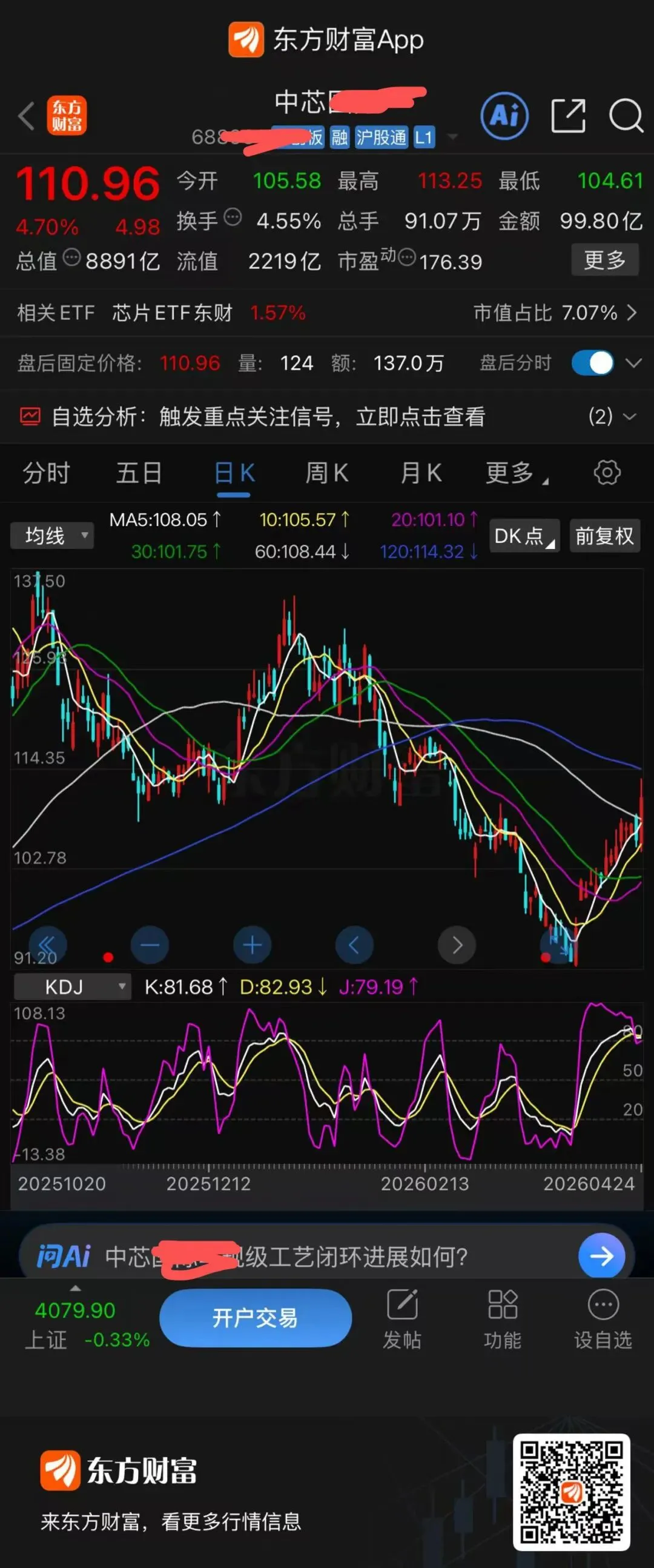This screenshot has width=654, height=1568.
Task: Submit the 问Ai question arrow button
Action: [x=602, y=1256]
